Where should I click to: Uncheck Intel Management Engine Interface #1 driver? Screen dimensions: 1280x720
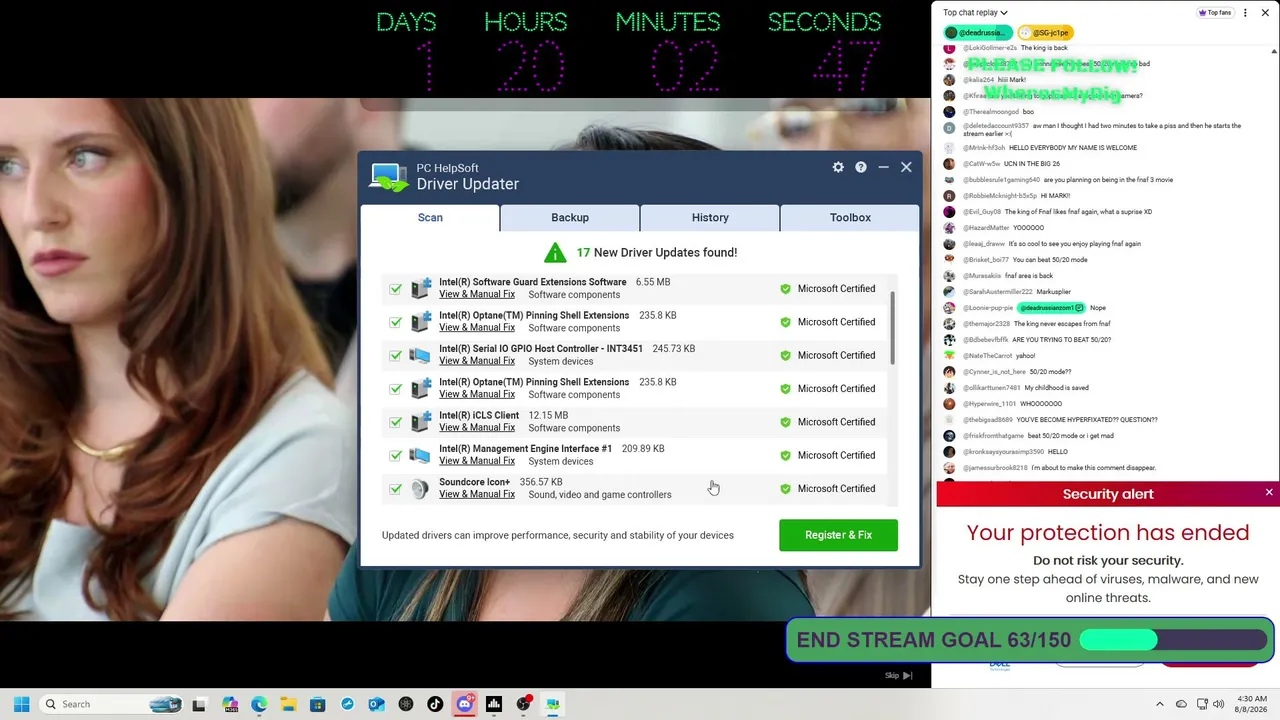396,456
